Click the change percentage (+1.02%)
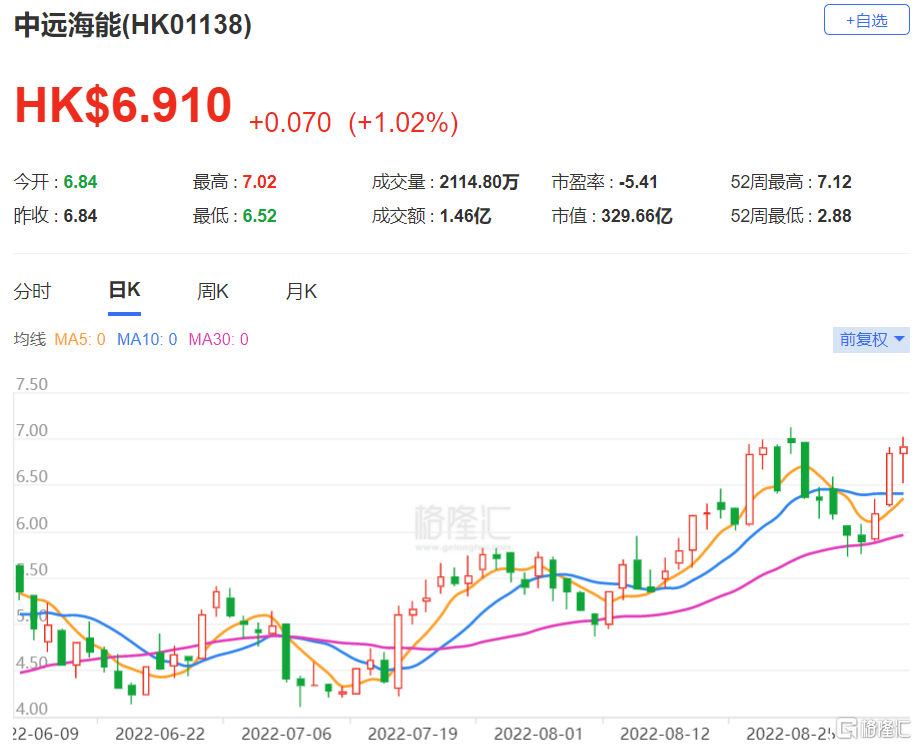Screen dimensions: 917x746 click(403, 123)
